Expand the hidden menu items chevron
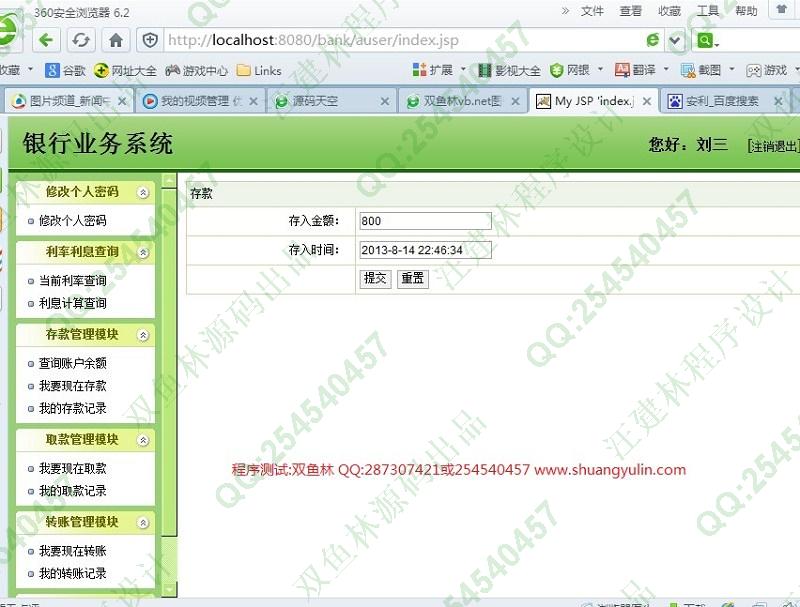800x607 pixels. pyautogui.click(x=565, y=10)
